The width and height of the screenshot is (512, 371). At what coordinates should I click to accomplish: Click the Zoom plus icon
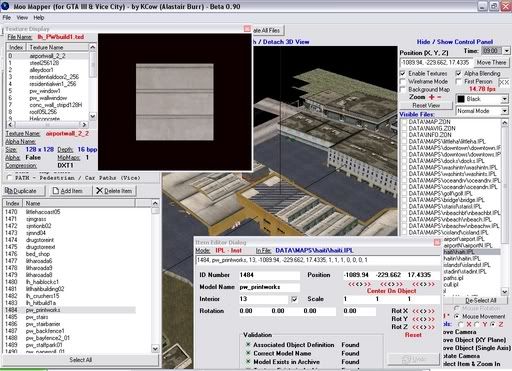click(x=432, y=97)
